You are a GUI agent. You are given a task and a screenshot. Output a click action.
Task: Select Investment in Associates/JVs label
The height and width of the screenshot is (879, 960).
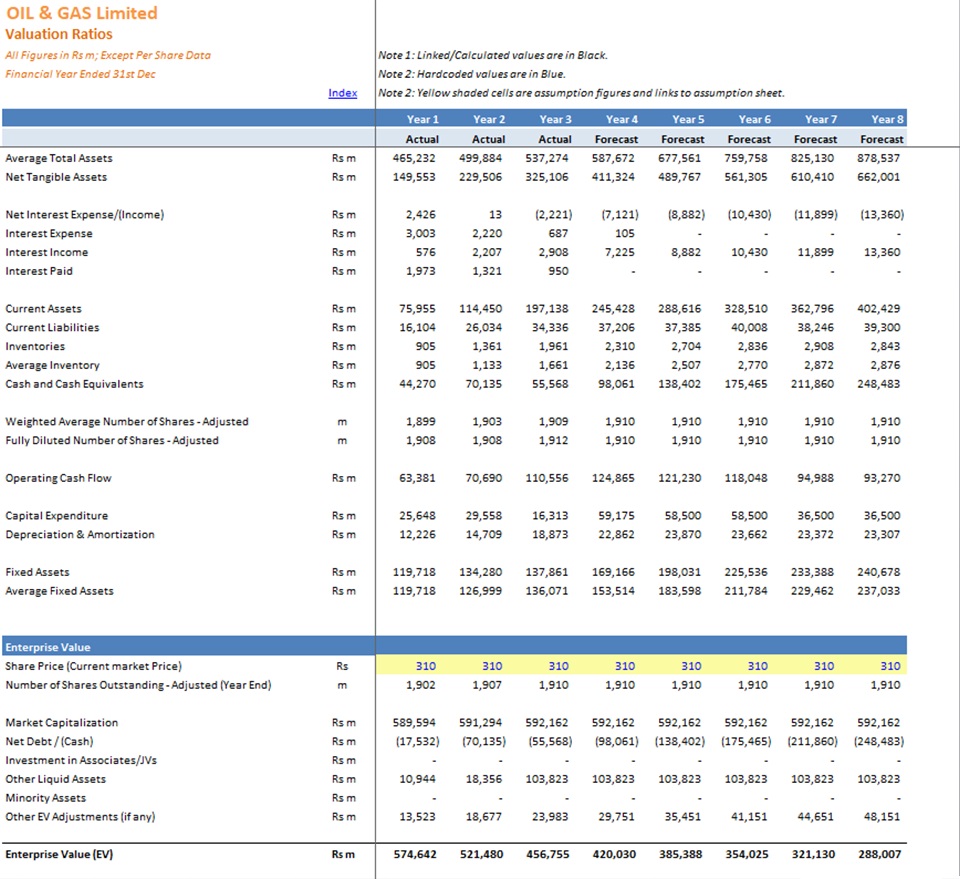pyautogui.click(x=81, y=760)
